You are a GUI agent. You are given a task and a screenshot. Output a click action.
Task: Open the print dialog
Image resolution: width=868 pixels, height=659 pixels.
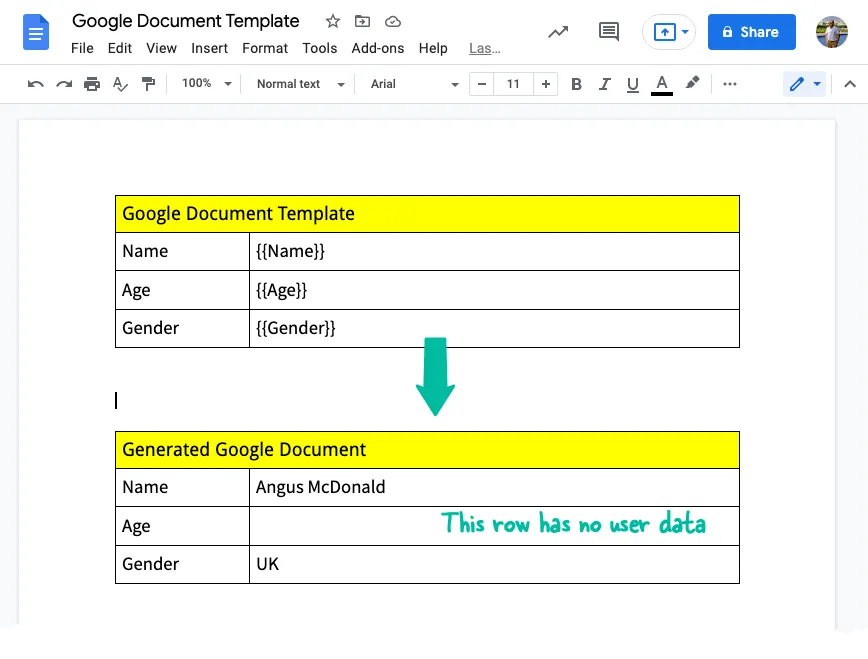coord(92,84)
